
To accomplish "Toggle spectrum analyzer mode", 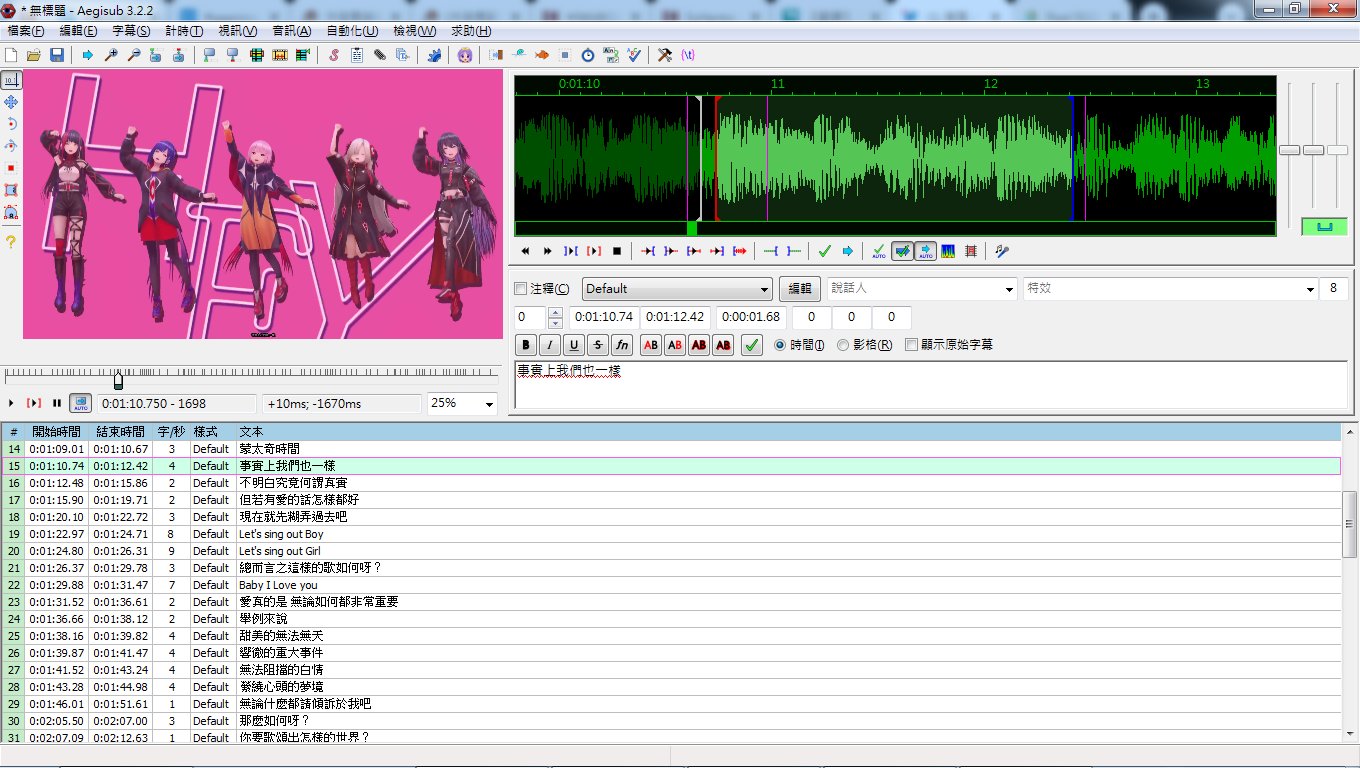I will 948,251.
